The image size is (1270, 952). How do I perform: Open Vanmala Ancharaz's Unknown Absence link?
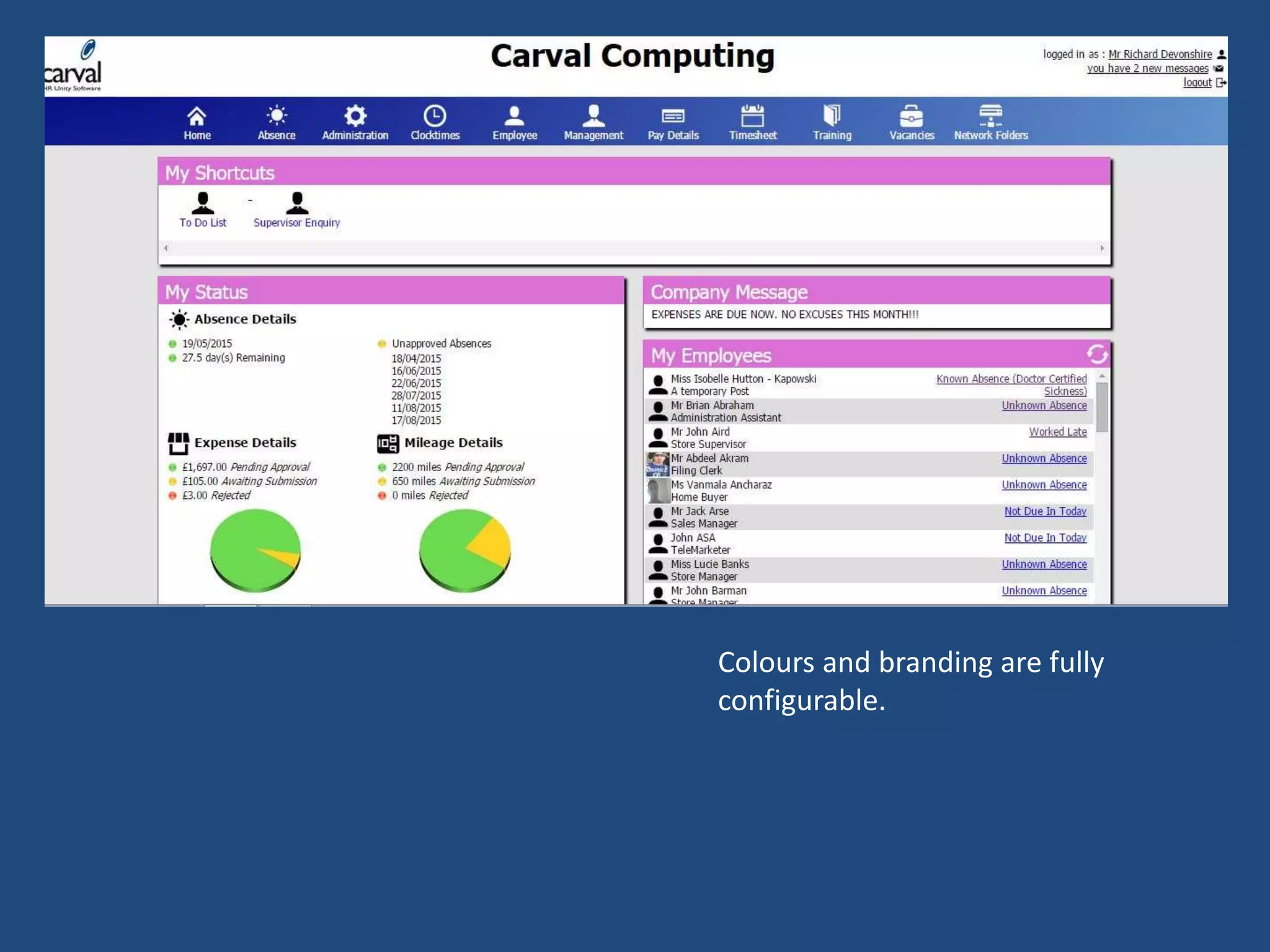click(x=1044, y=485)
